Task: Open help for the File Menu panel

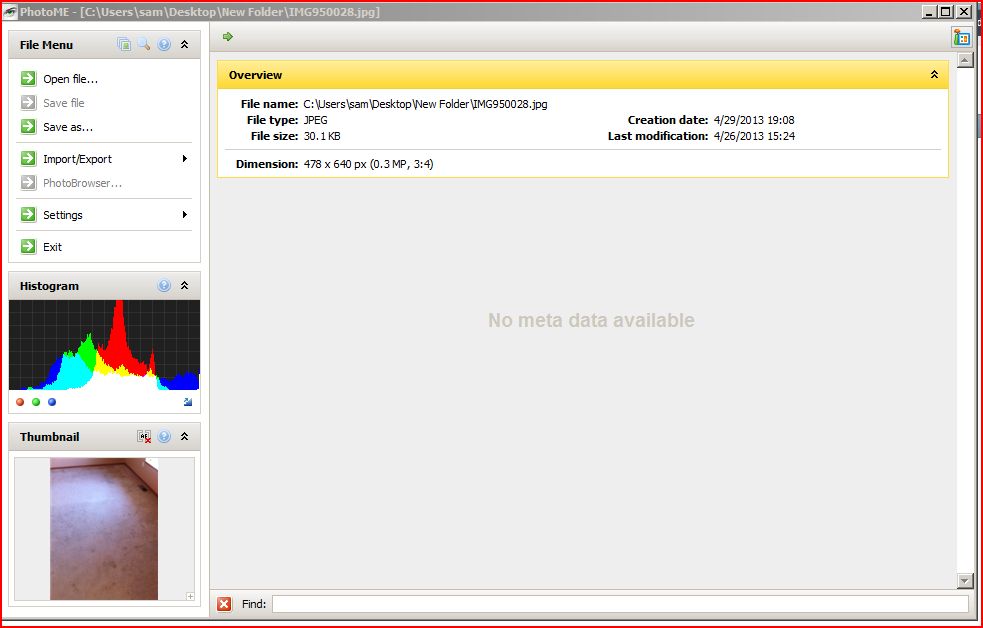Action: 164,45
